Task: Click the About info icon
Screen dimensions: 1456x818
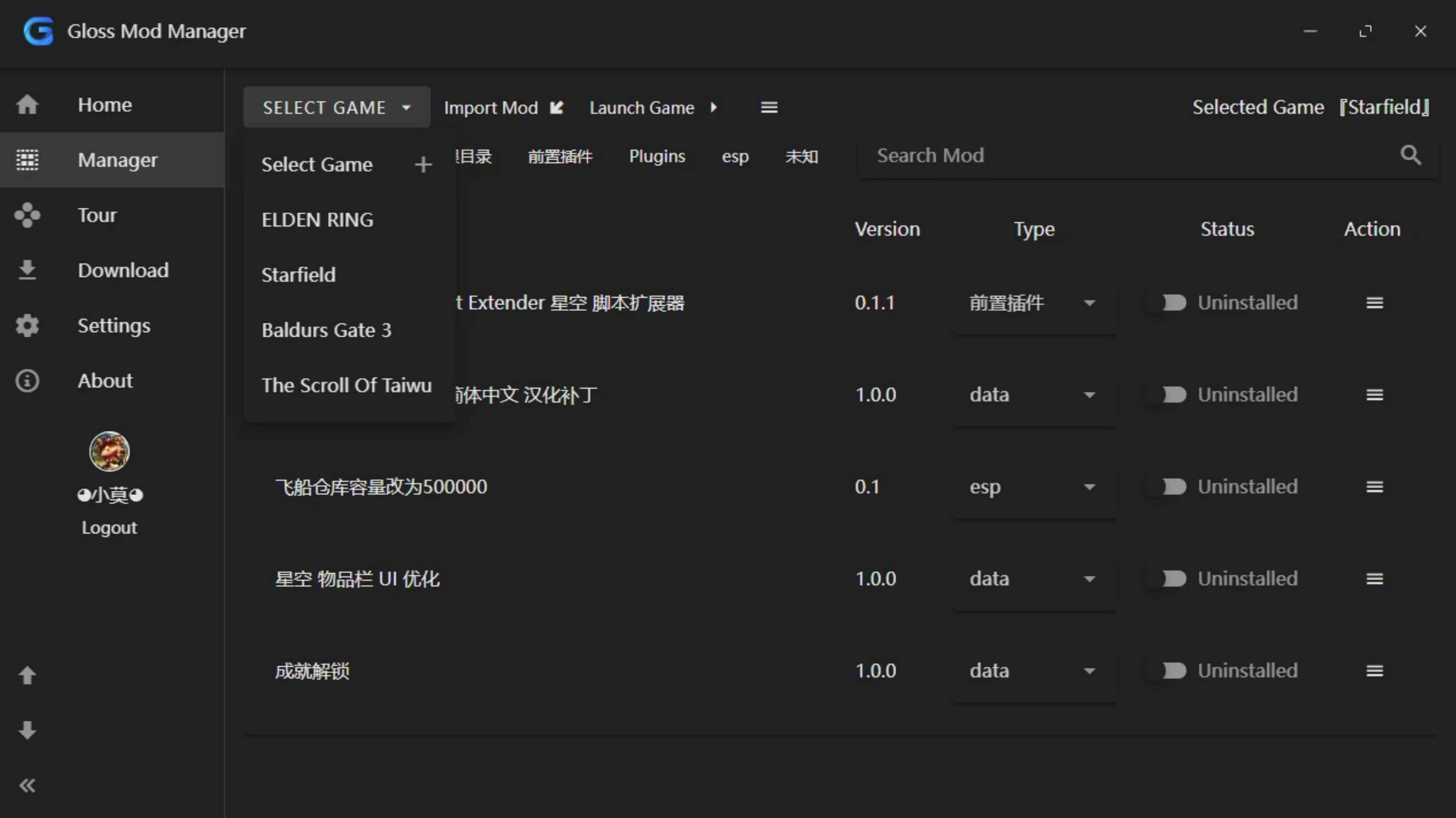Action: coord(27,380)
